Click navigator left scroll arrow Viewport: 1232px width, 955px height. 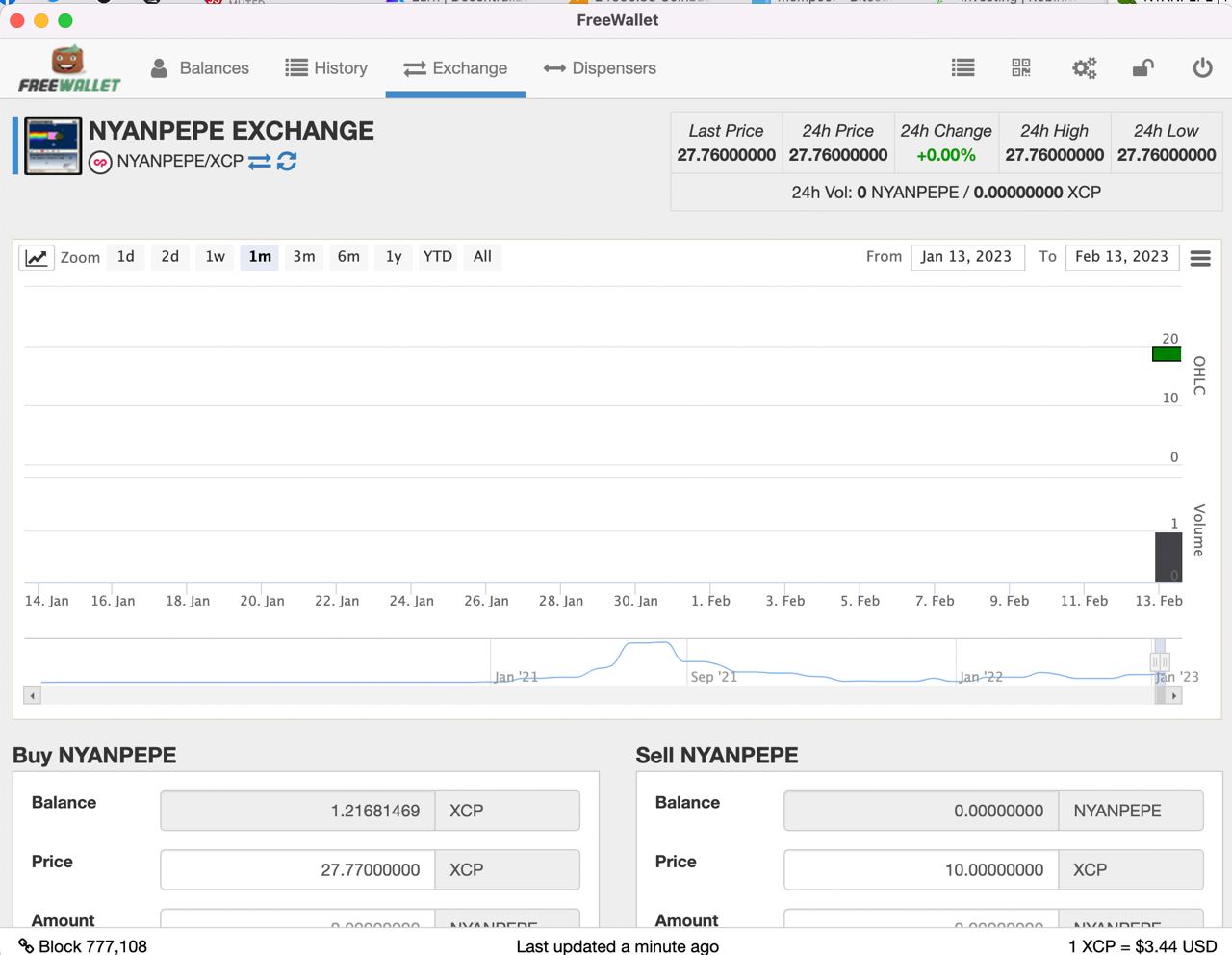pyautogui.click(x=33, y=695)
